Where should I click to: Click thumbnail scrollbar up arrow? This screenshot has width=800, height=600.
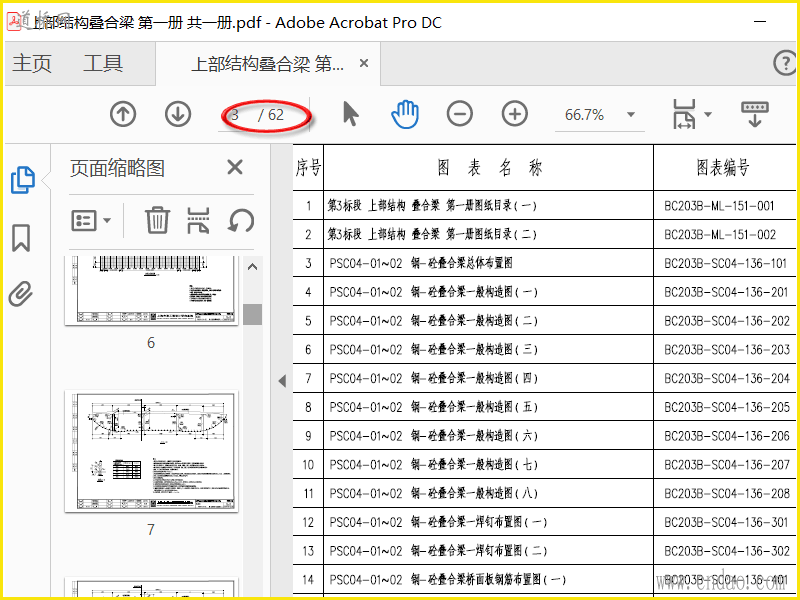point(253,266)
